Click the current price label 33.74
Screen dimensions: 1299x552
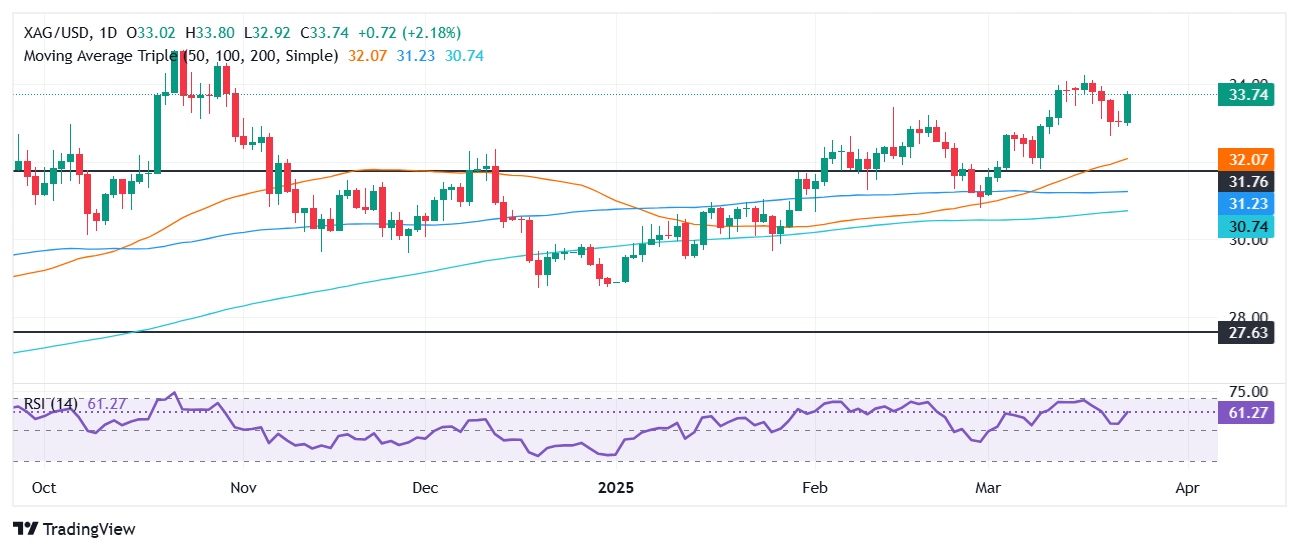[1245, 95]
